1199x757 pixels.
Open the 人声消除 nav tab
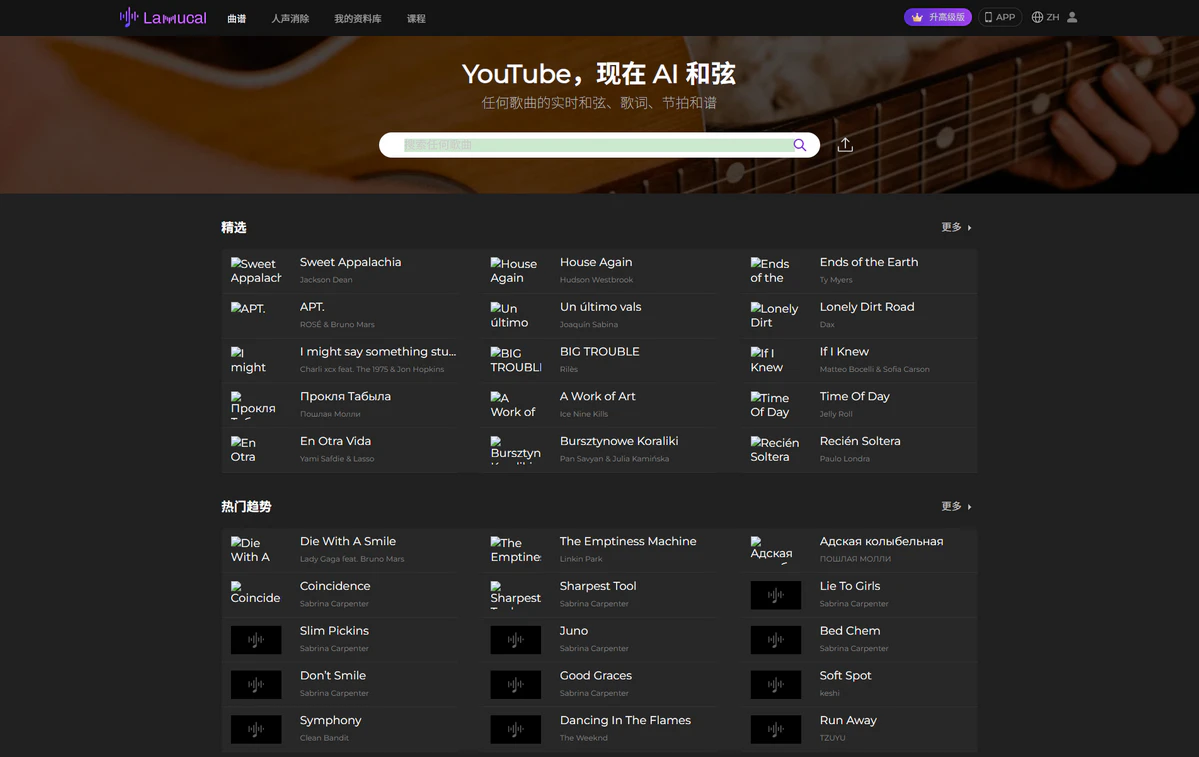290,18
